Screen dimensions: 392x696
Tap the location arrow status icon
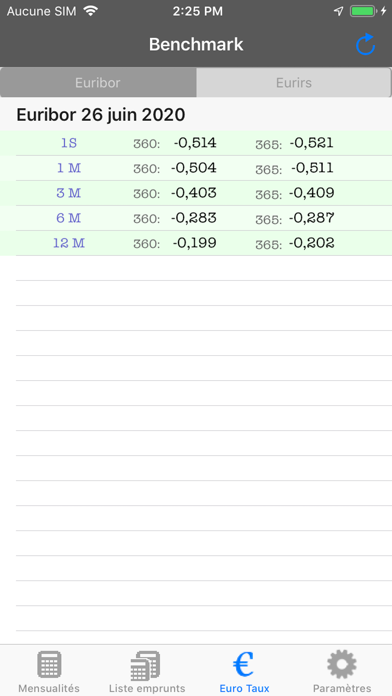339,11
